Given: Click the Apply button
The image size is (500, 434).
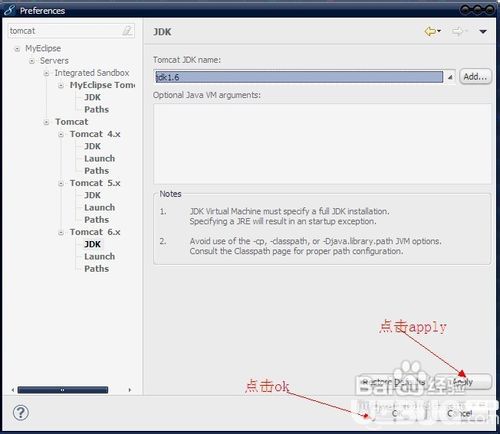Looking at the screenshot, I should [x=464, y=382].
